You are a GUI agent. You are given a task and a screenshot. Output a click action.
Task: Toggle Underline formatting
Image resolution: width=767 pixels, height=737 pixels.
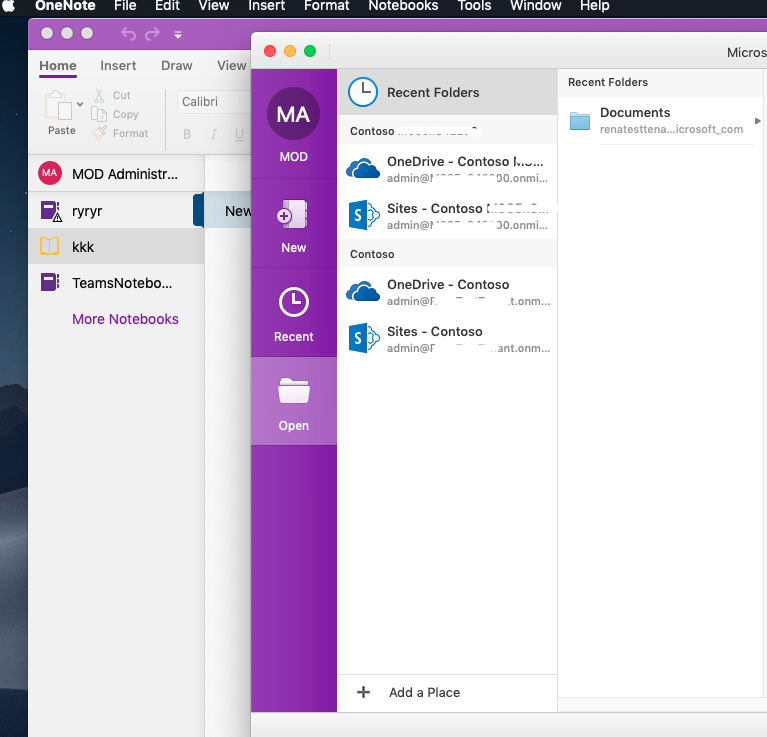pos(239,134)
